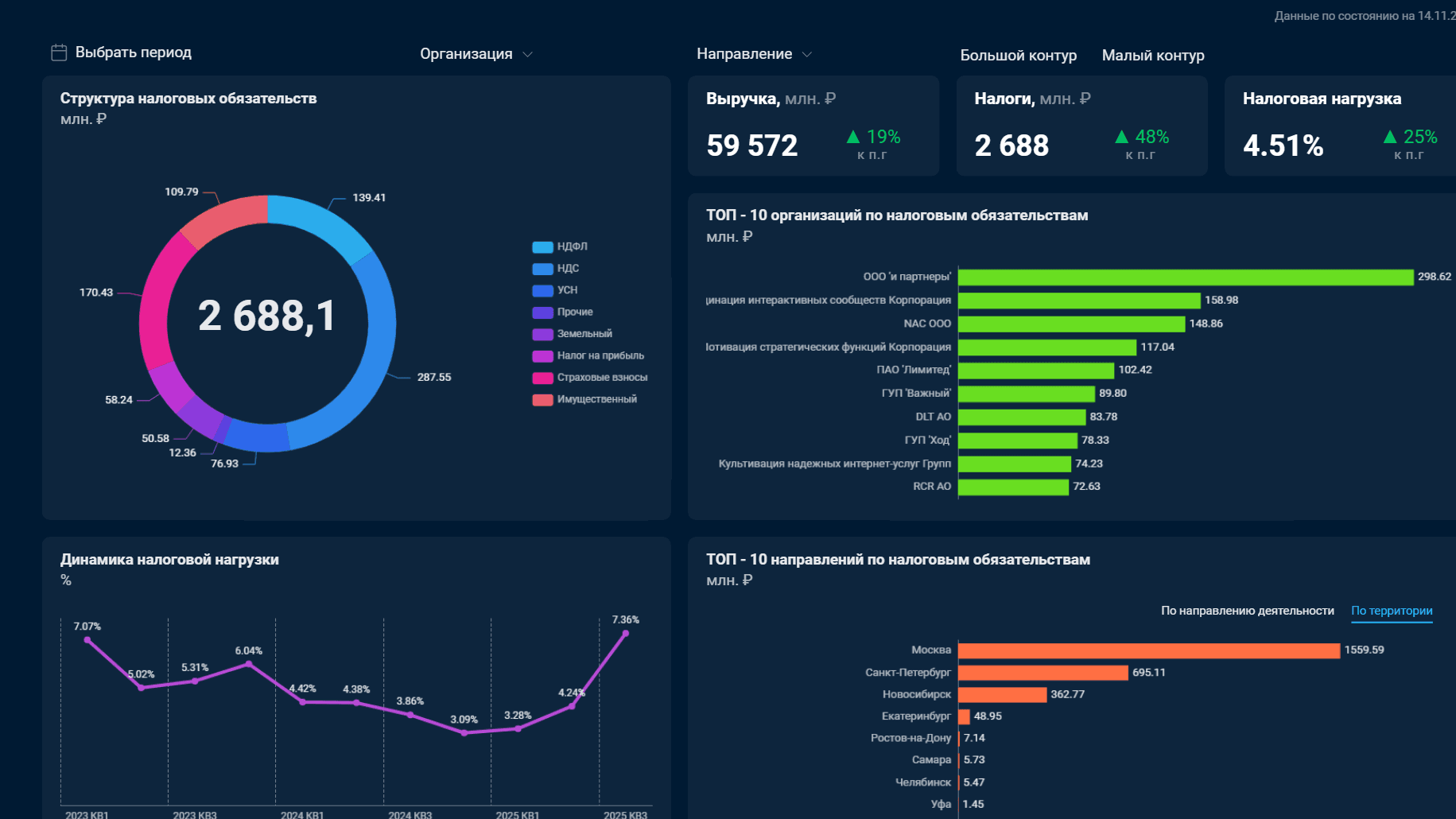Click the ООО 'и партнеры' bar
Viewport: 1456px width, 819px height.
1186,277
